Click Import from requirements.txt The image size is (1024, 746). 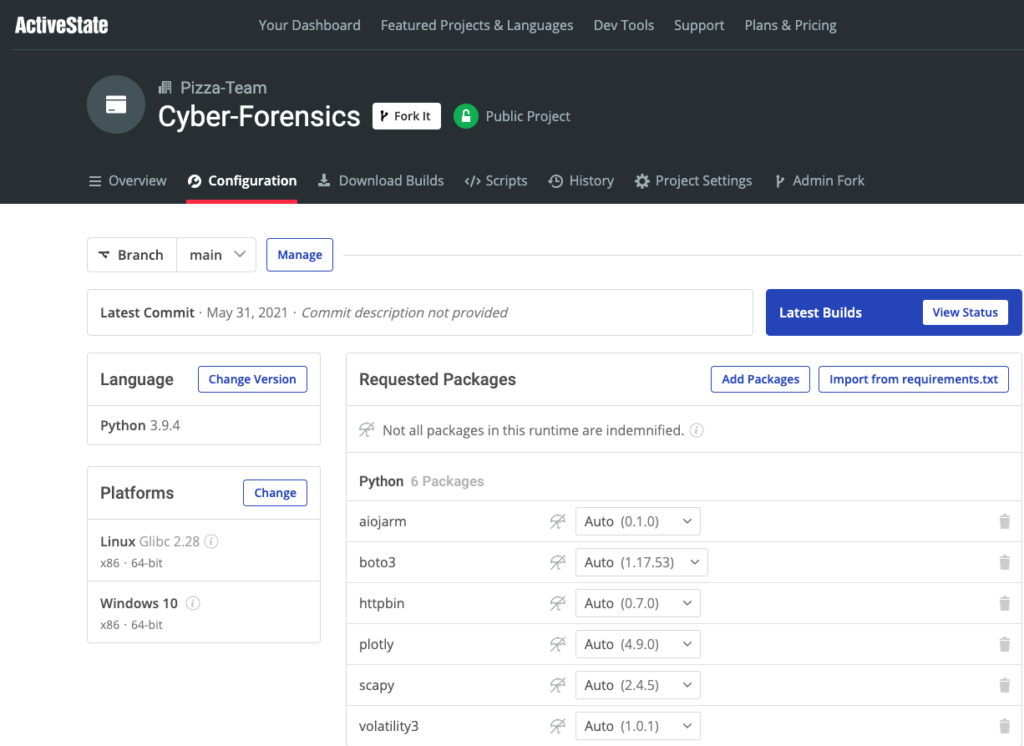tap(913, 379)
